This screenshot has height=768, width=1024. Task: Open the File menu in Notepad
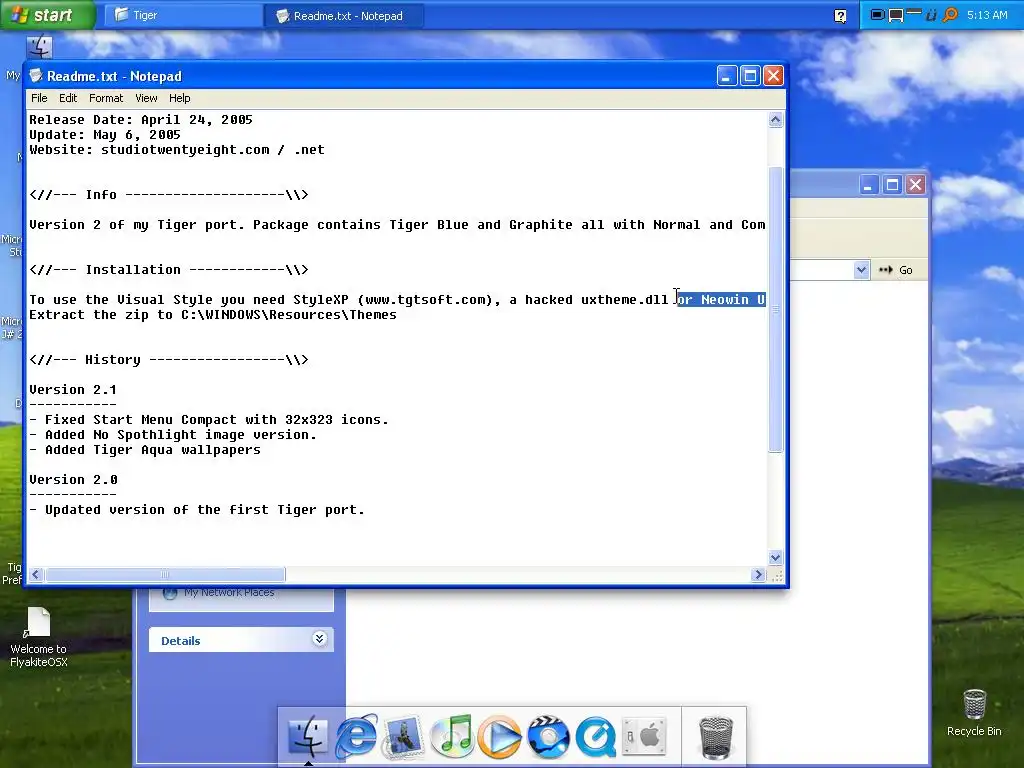[x=39, y=98]
